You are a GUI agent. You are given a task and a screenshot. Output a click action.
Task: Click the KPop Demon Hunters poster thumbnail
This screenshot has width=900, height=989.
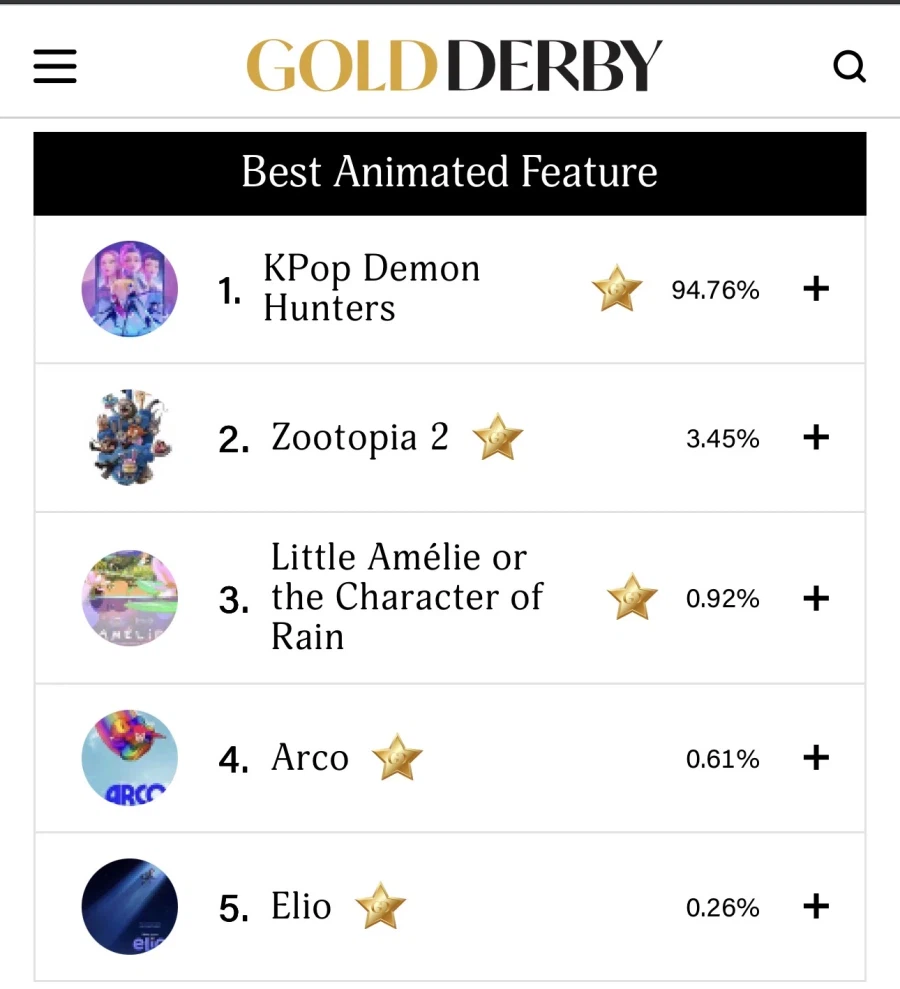click(130, 289)
